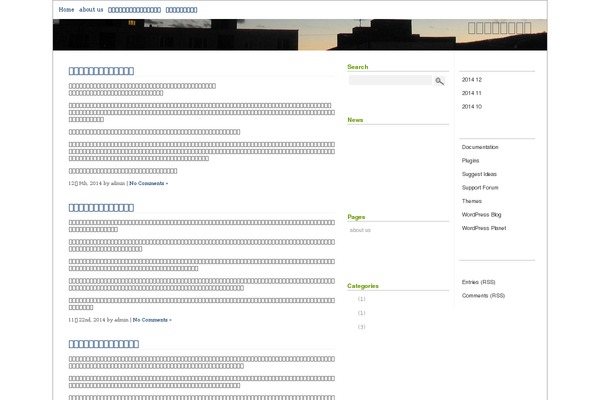The height and width of the screenshot is (400, 600).
Task: Visit the WordPress Blog link
Action: click(x=481, y=215)
